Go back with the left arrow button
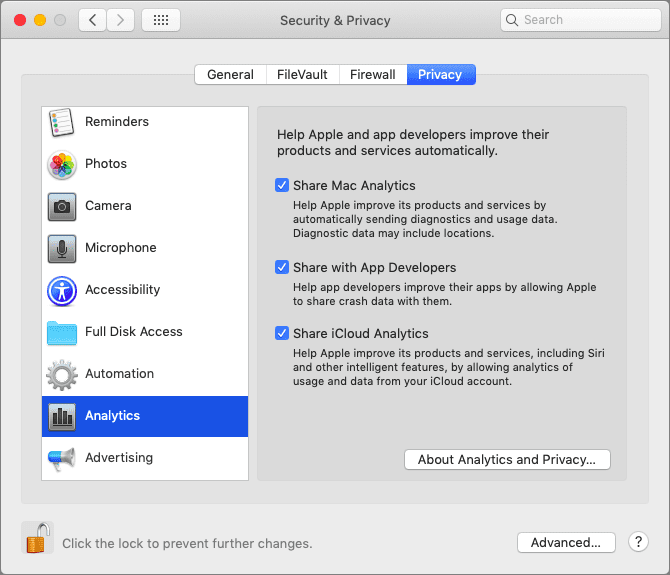 click(92, 20)
